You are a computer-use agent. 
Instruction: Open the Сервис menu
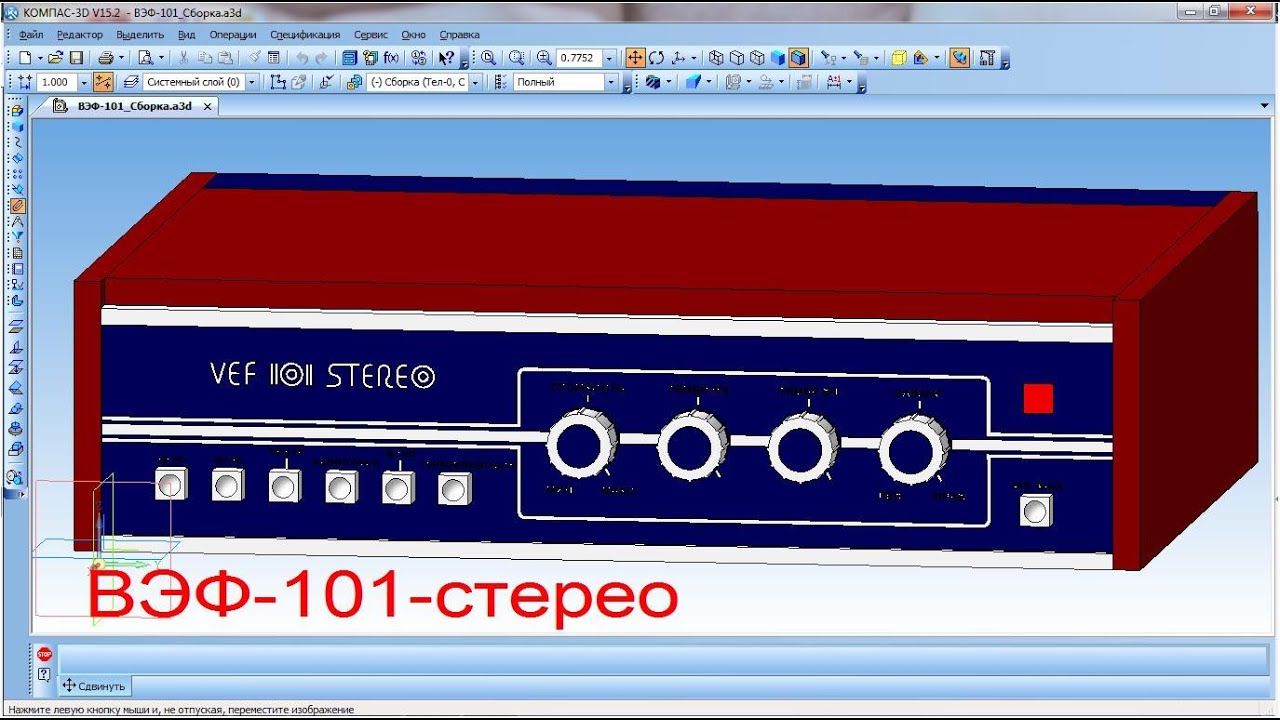click(370, 35)
